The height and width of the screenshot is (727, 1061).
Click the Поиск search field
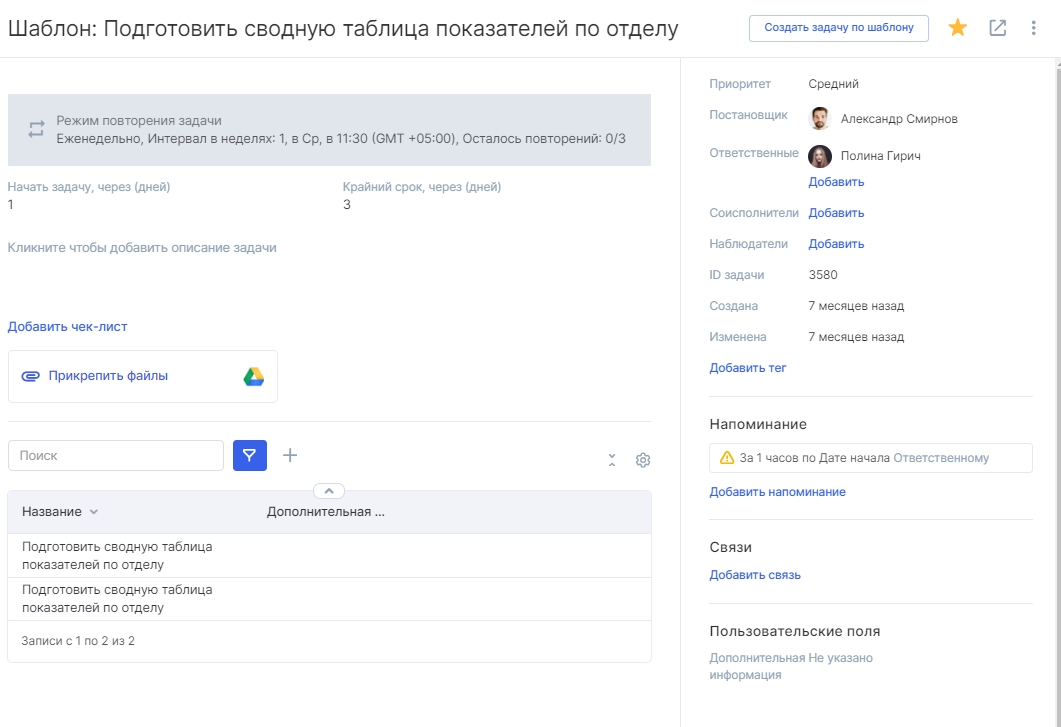click(x=116, y=456)
